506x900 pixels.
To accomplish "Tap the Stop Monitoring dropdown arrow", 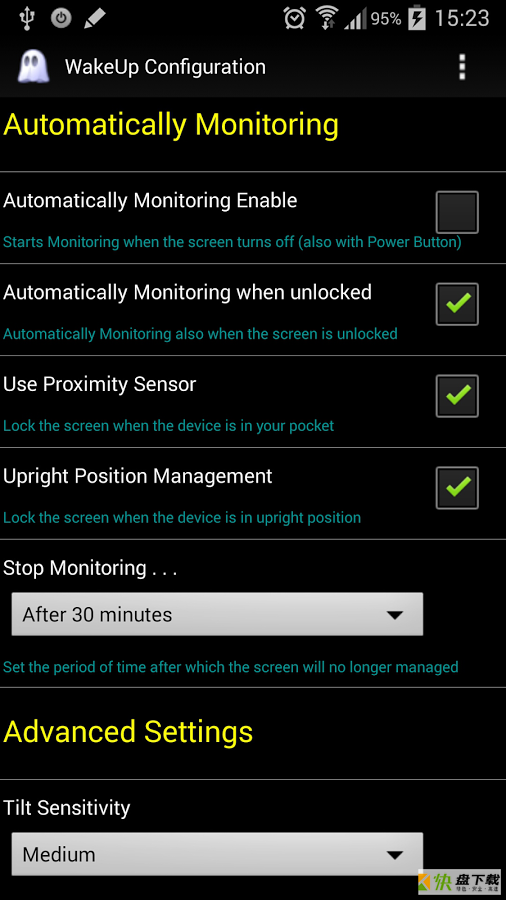I will (x=395, y=615).
